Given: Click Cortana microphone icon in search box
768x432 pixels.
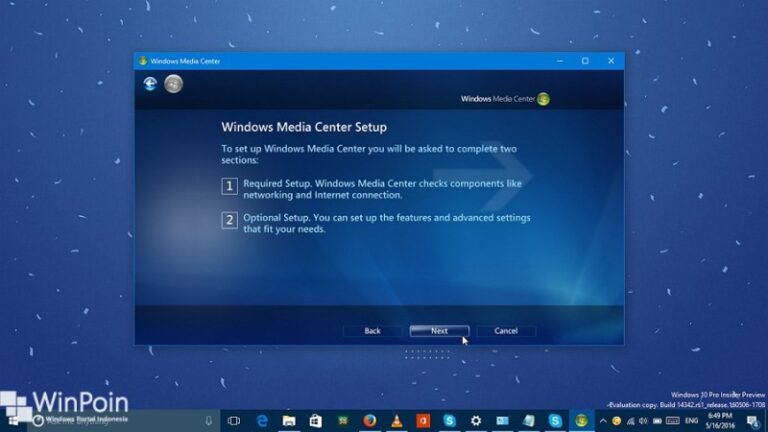Looking at the screenshot, I should pyautogui.click(x=209, y=421).
